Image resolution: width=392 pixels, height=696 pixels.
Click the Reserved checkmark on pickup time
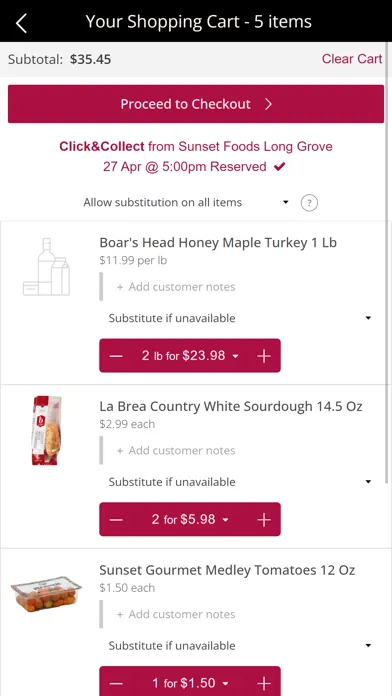pyautogui.click(x=279, y=167)
